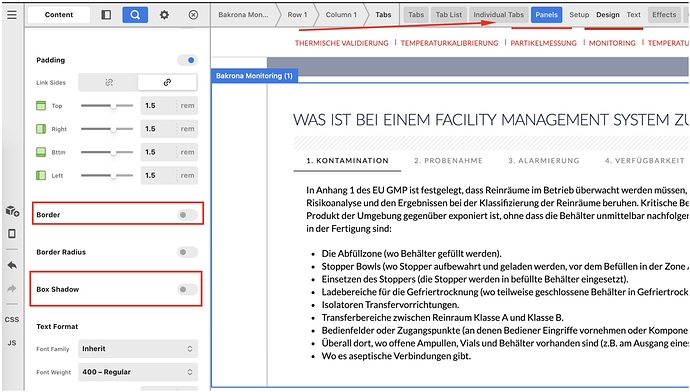Click the redo arrow icon
This screenshot has height=392, width=690.
[x=12, y=288]
